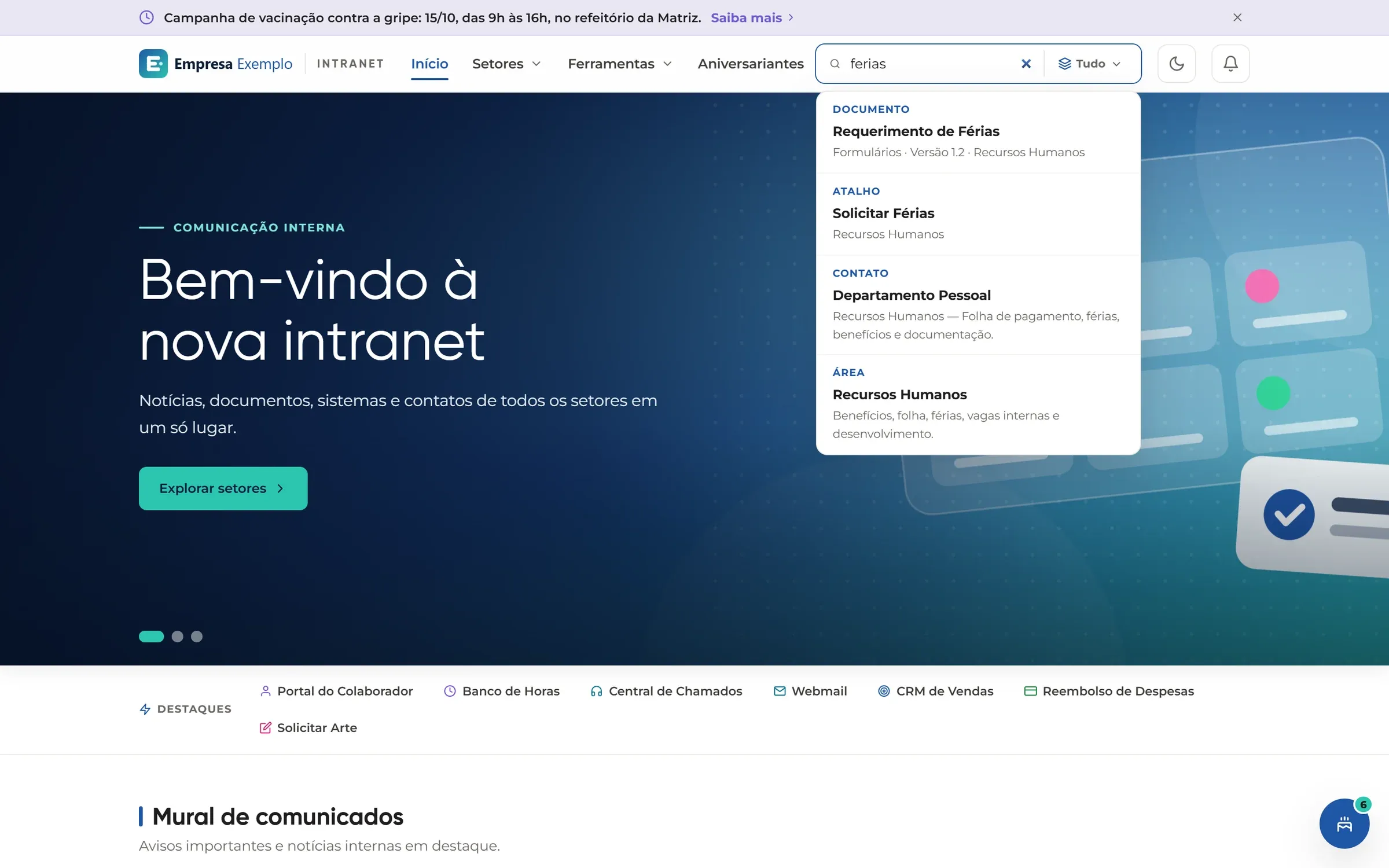Open CRM de Vendas shortcut
This screenshot has width=1389, height=868.
click(x=935, y=691)
